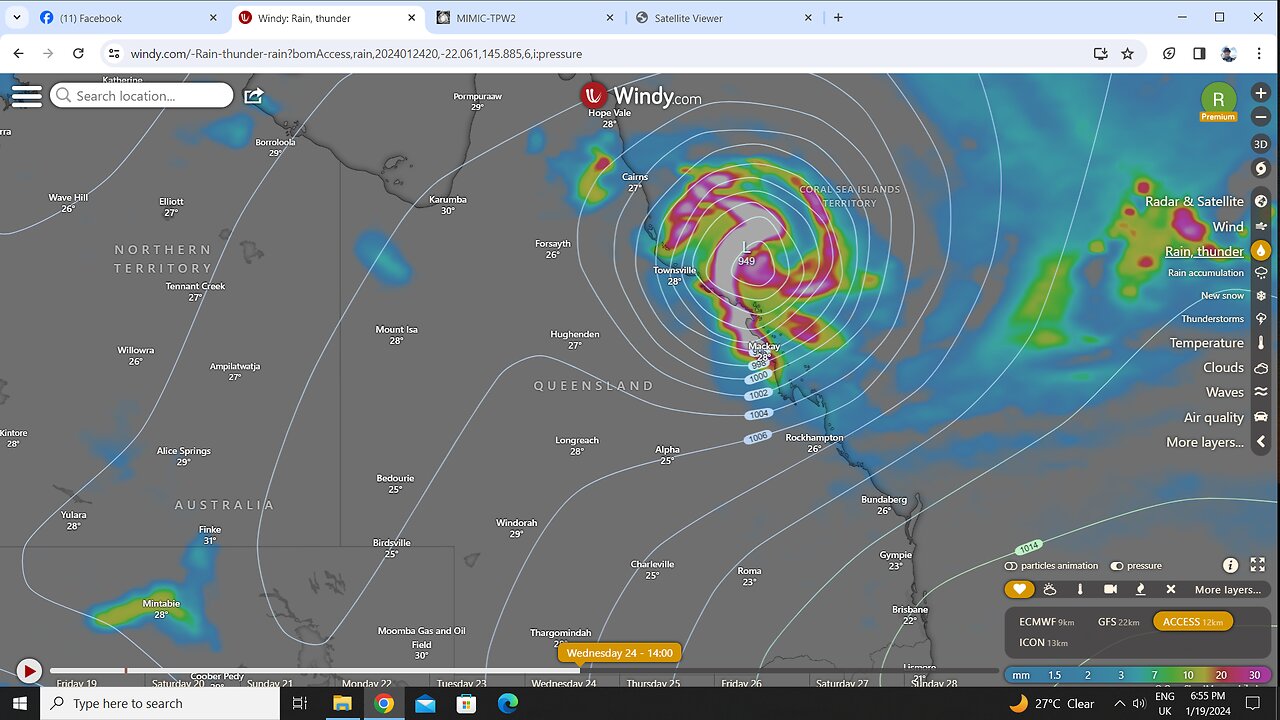Close the bottom quick toolbar with X
Viewport: 1280px width, 720px height.
click(1171, 589)
